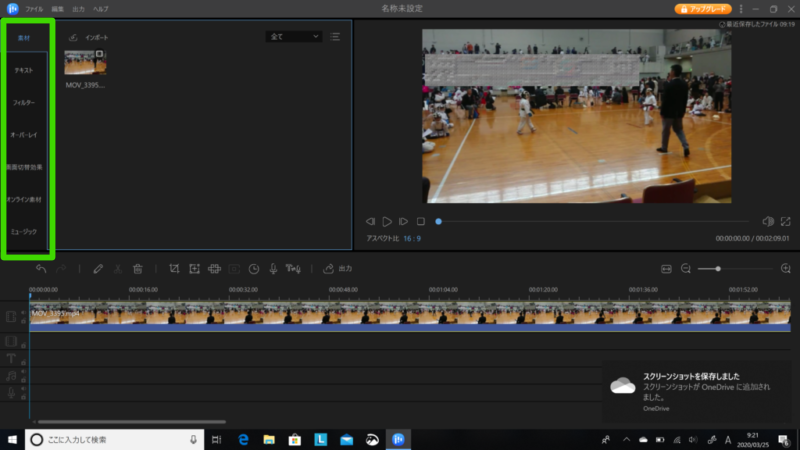
Task: Change the 16:9 aspect ratio setting
Action: pyautogui.click(x=412, y=238)
